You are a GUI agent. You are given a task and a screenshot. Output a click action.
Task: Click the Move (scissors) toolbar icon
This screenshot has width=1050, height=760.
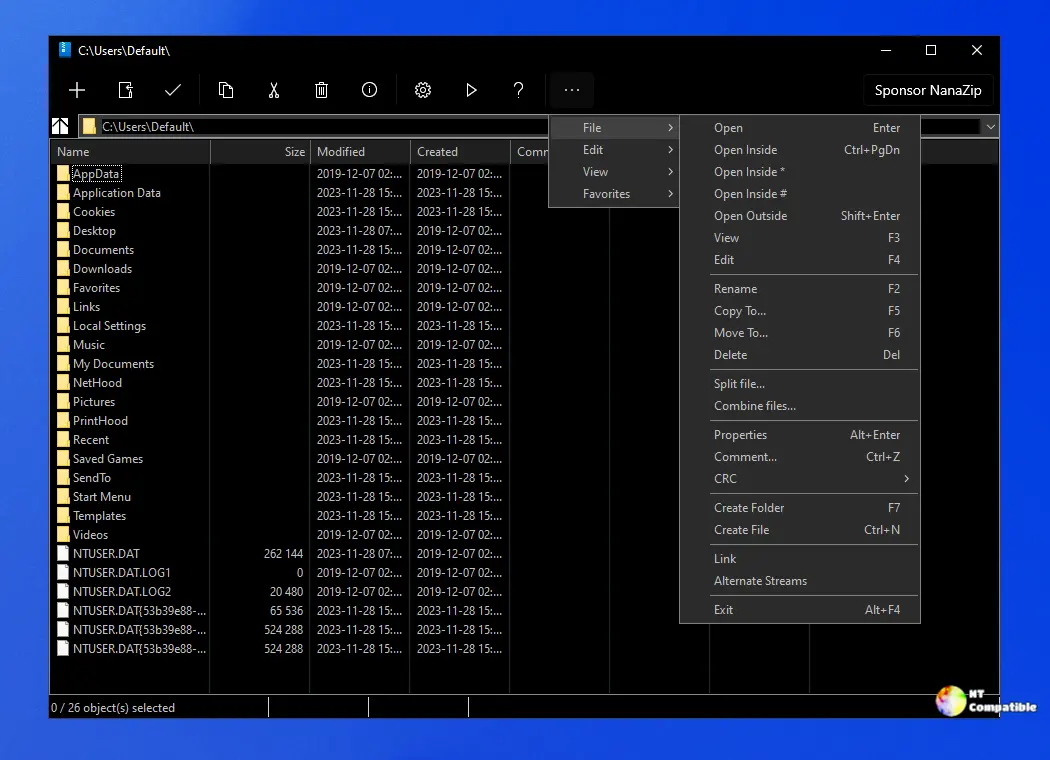[x=273, y=90]
